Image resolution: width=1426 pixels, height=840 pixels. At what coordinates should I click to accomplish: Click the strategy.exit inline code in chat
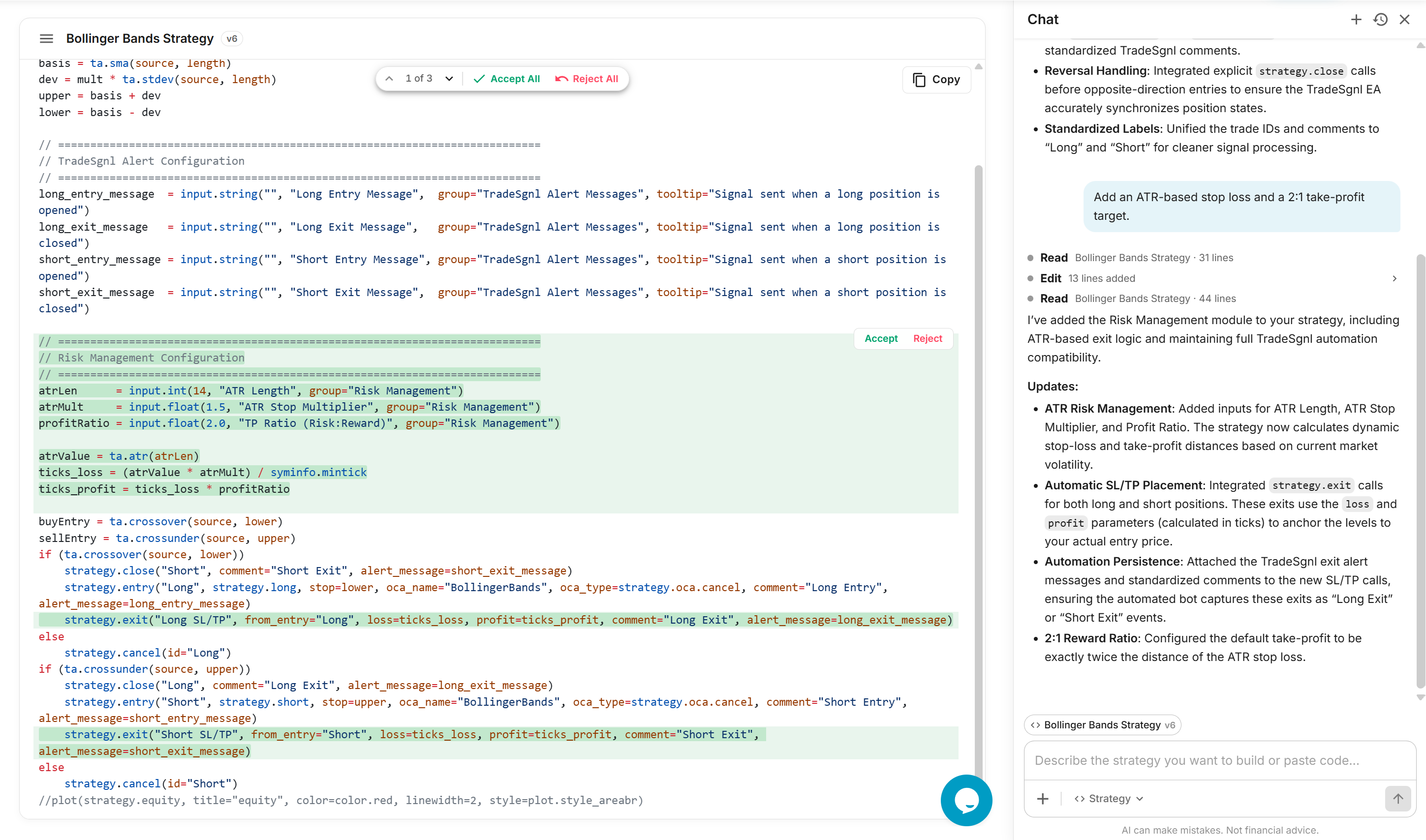[1311, 485]
